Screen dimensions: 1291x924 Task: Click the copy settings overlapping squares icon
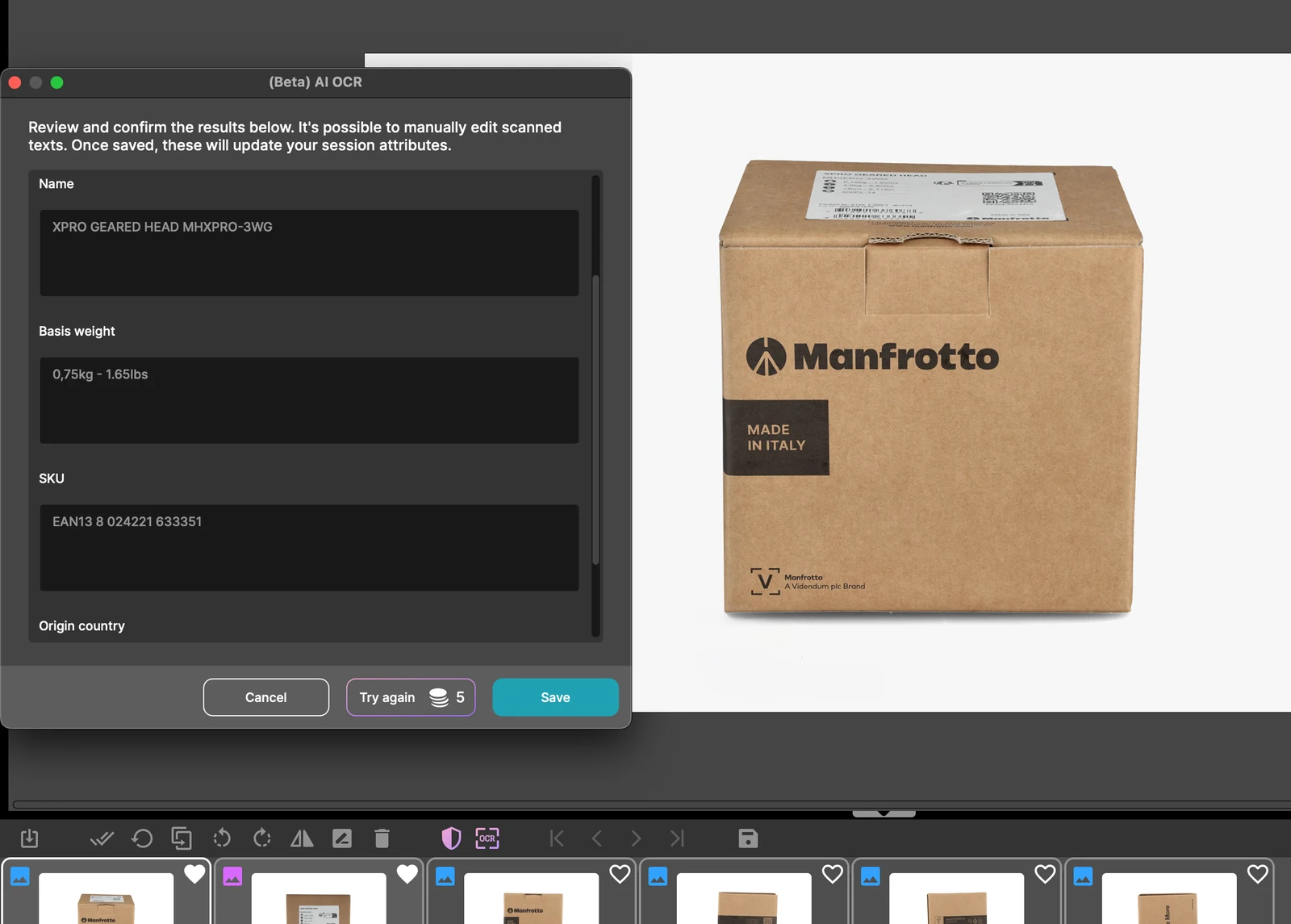point(182,838)
